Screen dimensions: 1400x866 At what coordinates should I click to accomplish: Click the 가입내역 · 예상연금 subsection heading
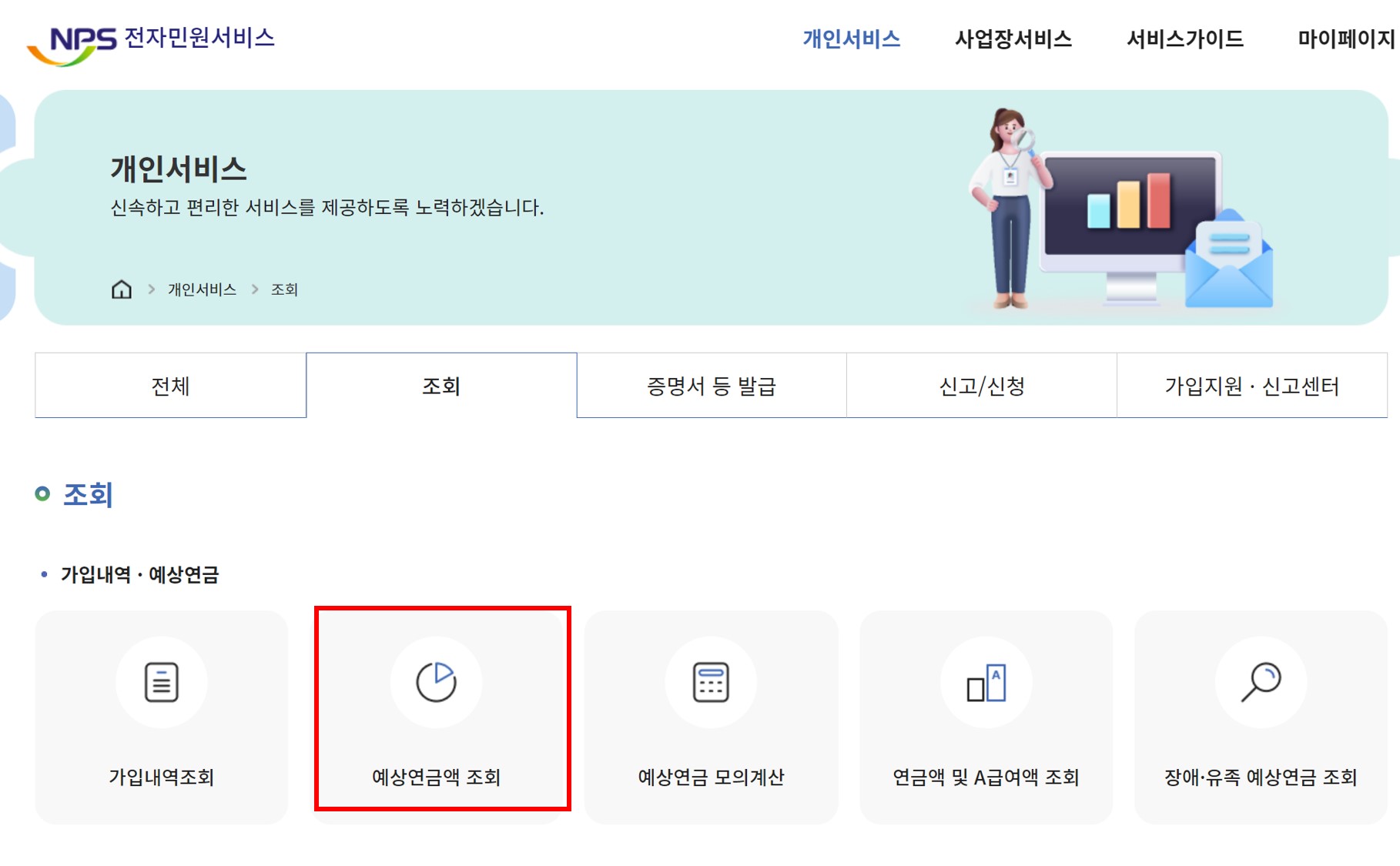coord(140,574)
